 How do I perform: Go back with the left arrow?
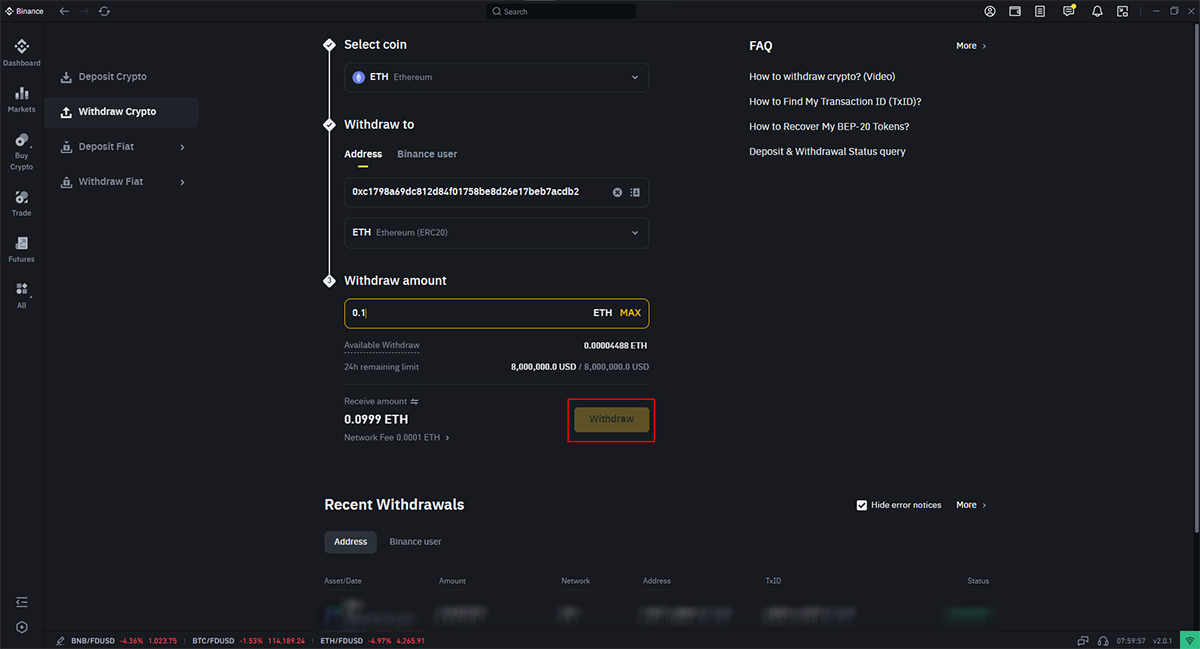64,11
